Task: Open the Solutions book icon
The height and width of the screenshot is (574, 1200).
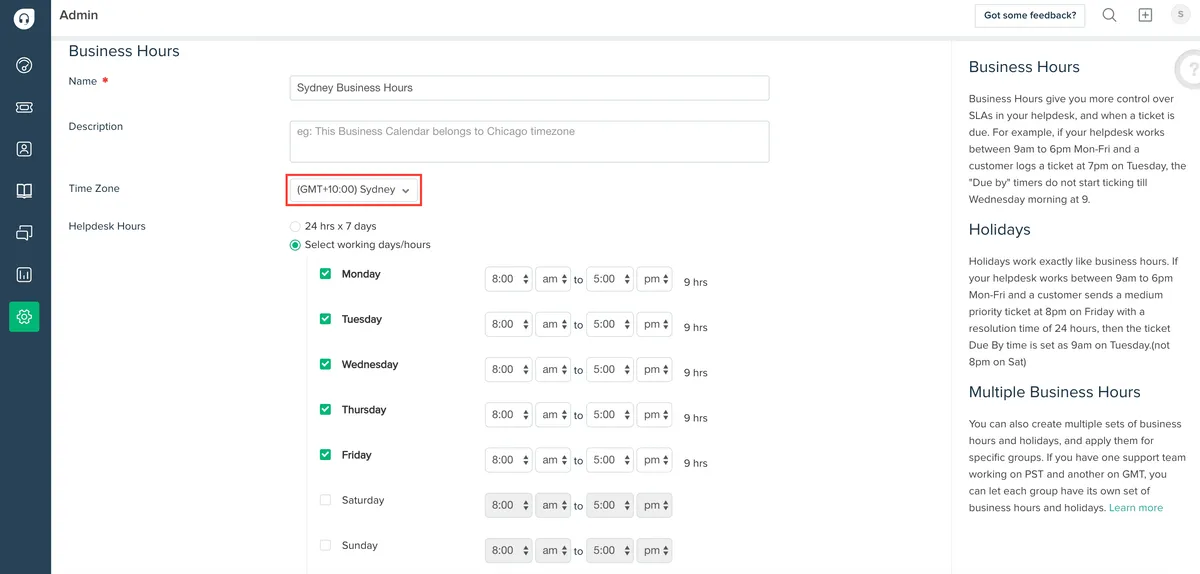Action: click(25, 191)
